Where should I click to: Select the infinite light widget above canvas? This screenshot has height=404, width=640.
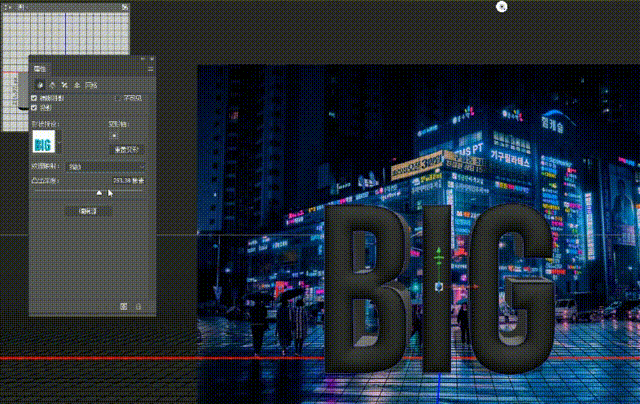point(502,7)
